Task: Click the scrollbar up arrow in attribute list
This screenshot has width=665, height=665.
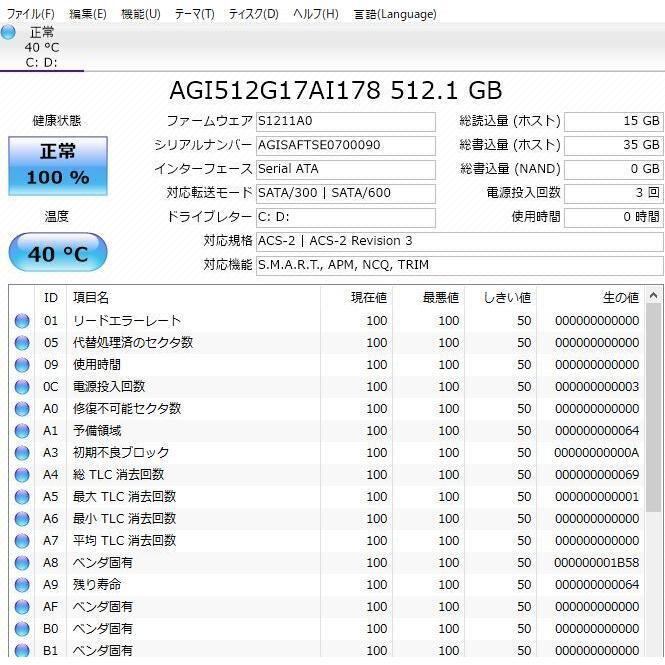Action: click(654, 296)
